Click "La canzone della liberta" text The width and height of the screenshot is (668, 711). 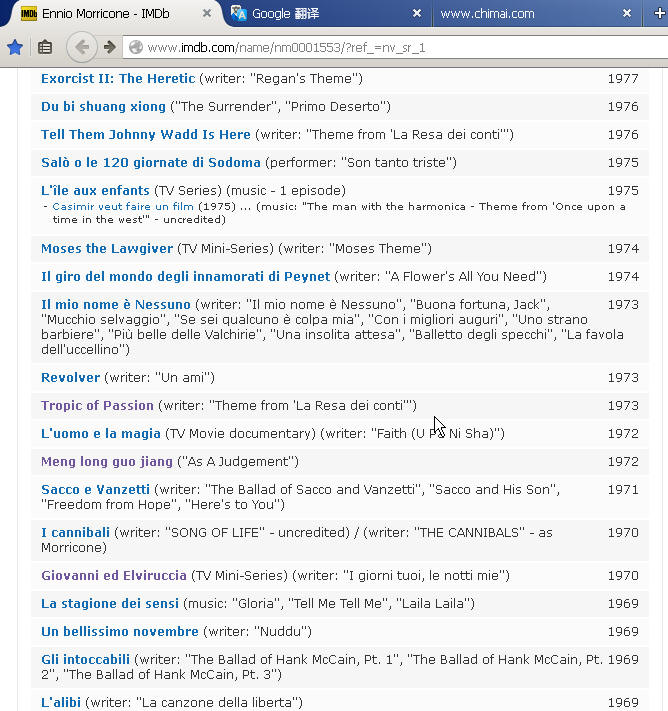pyautogui.click(x=218, y=702)
